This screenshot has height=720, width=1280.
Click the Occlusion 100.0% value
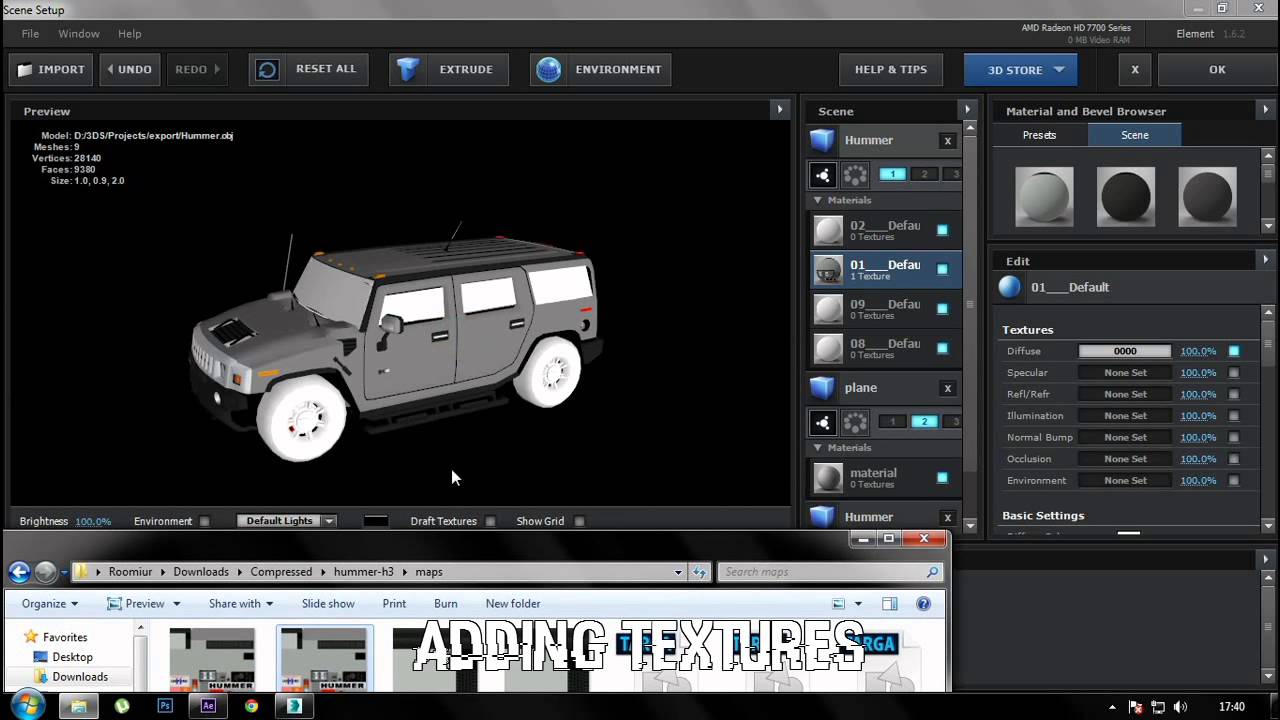click(x=1198, y=459)
